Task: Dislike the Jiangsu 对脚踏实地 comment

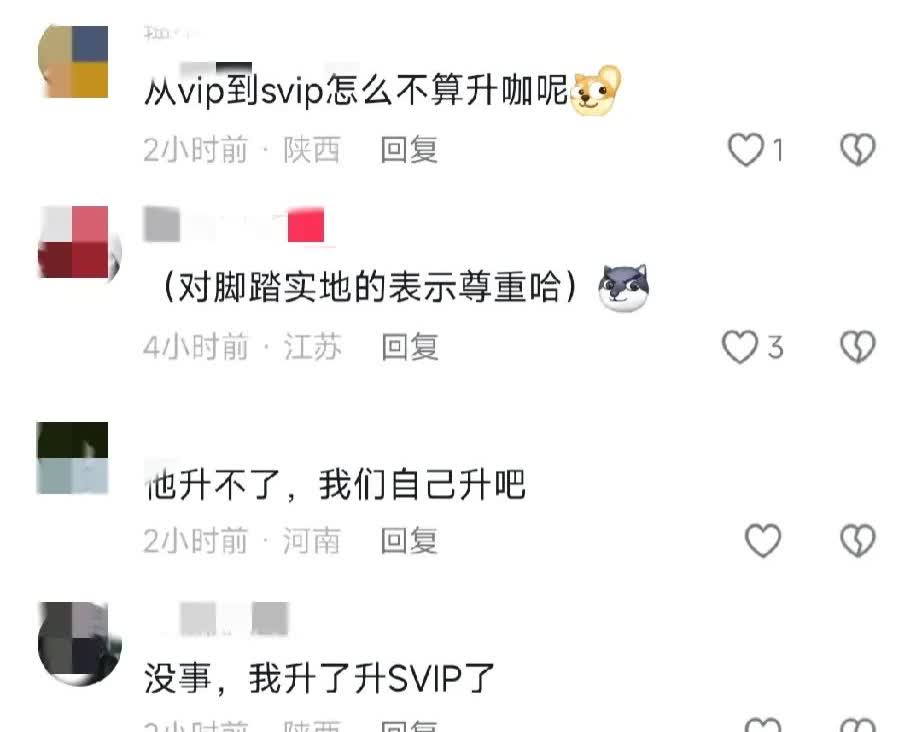Action: pos(858,347)
